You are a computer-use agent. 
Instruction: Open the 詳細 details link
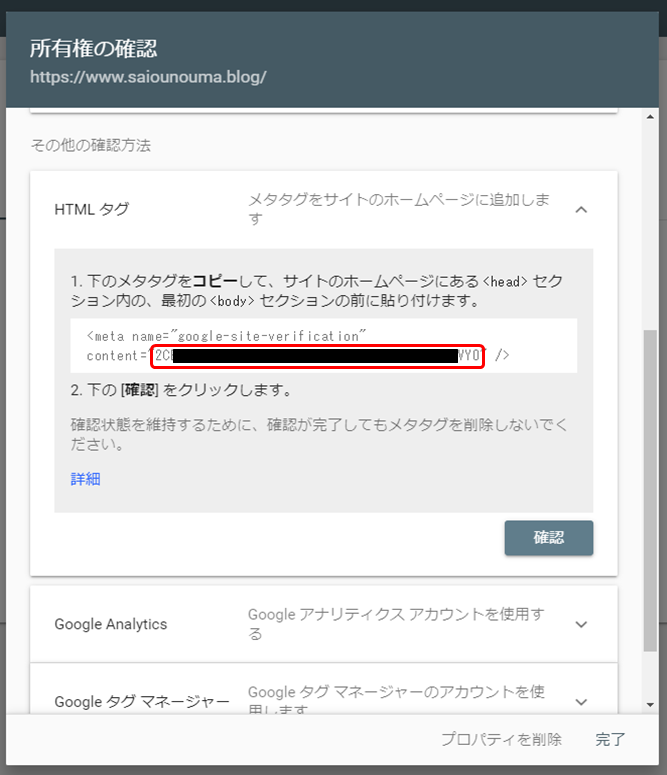pyautogui.click(x=86, y=479)
